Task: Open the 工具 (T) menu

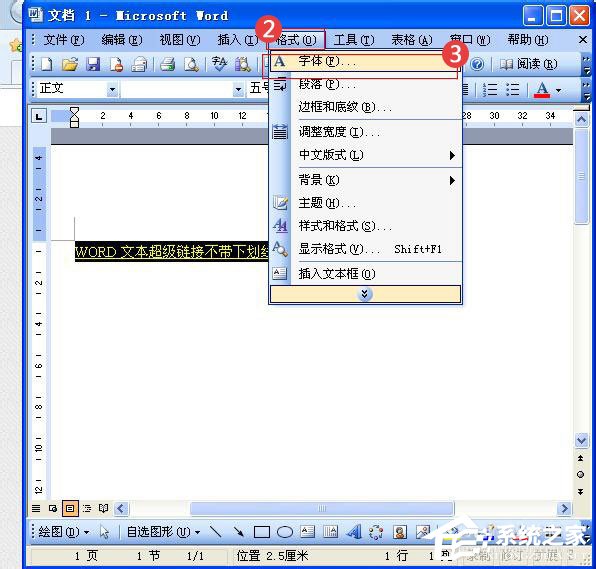Action: click(x=354, y=40)
